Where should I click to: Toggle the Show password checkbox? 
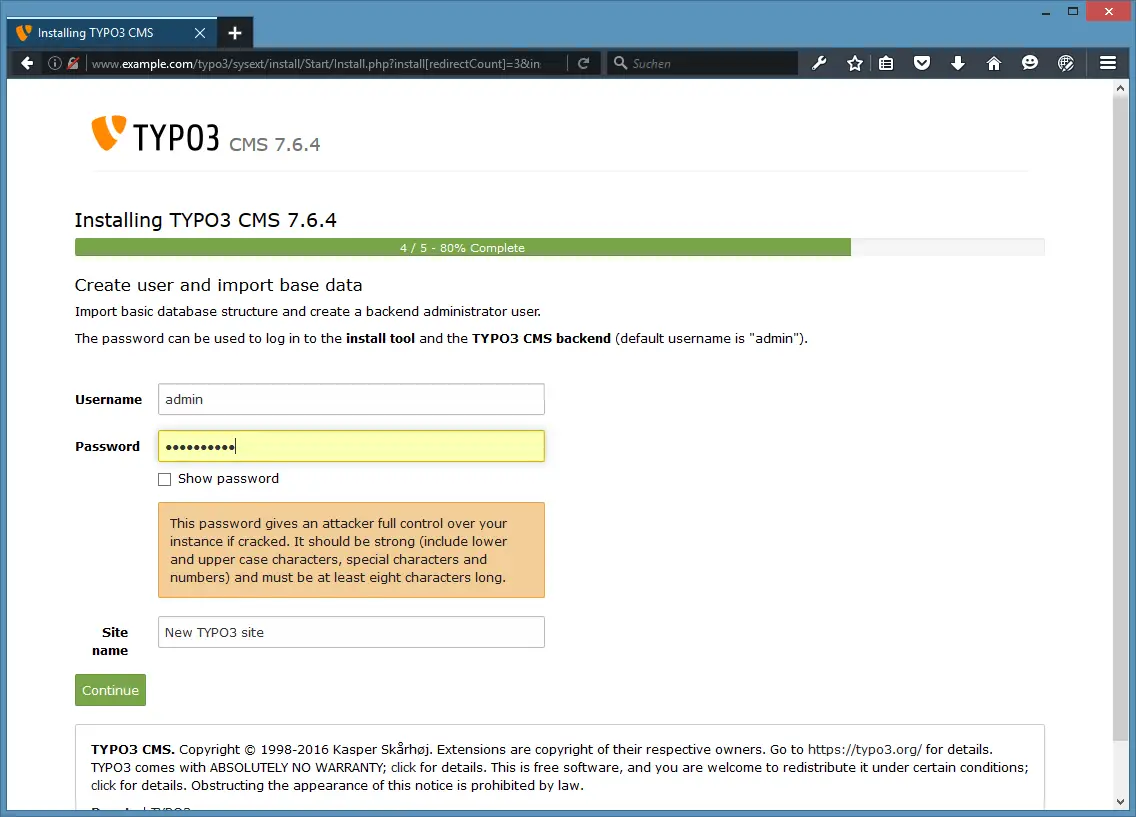click(164, 479)
